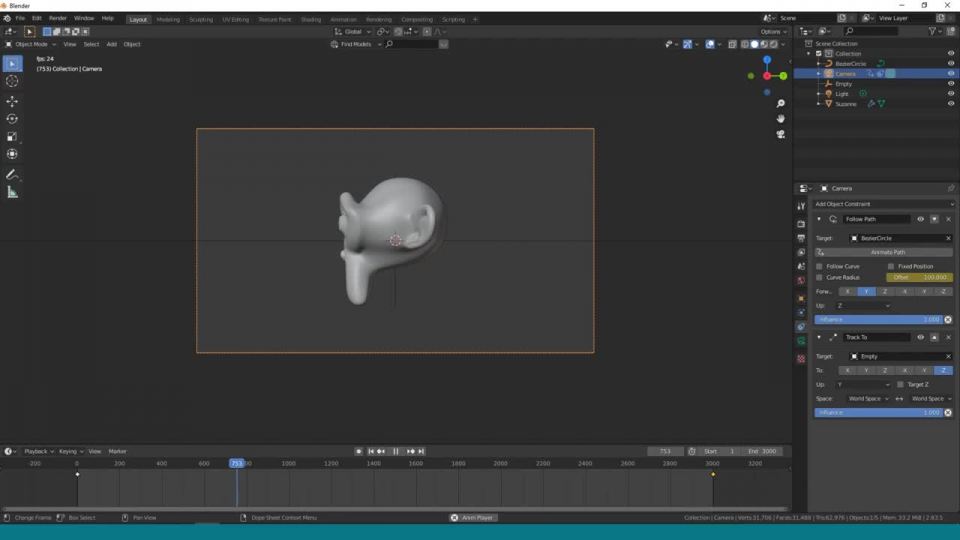
Task: Pick the Annotate pencil tool
Action: tap(12, 174)
